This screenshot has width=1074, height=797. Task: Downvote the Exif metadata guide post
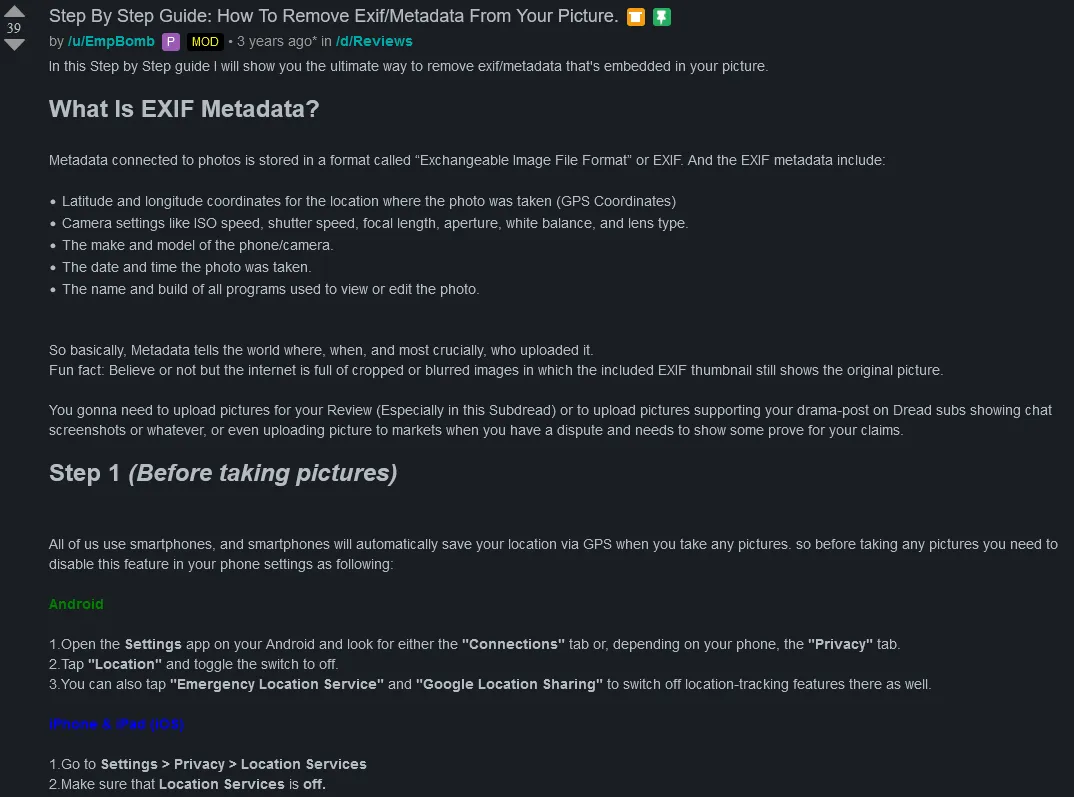click(x=14, y=45)
